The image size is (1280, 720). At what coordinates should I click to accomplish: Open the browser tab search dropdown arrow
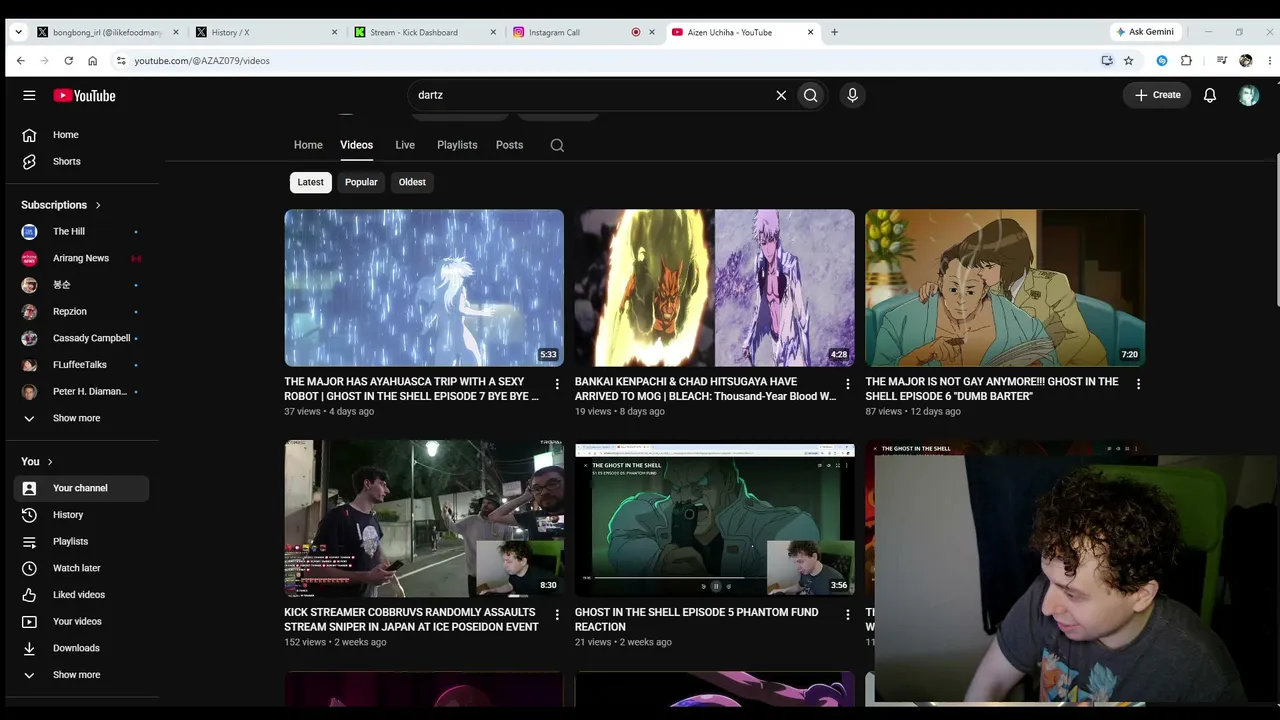click(x=18, y=32)
